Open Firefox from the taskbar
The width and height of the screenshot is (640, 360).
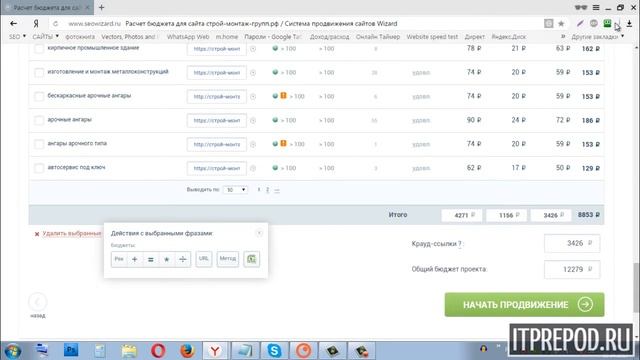click(x=187, y=350)
